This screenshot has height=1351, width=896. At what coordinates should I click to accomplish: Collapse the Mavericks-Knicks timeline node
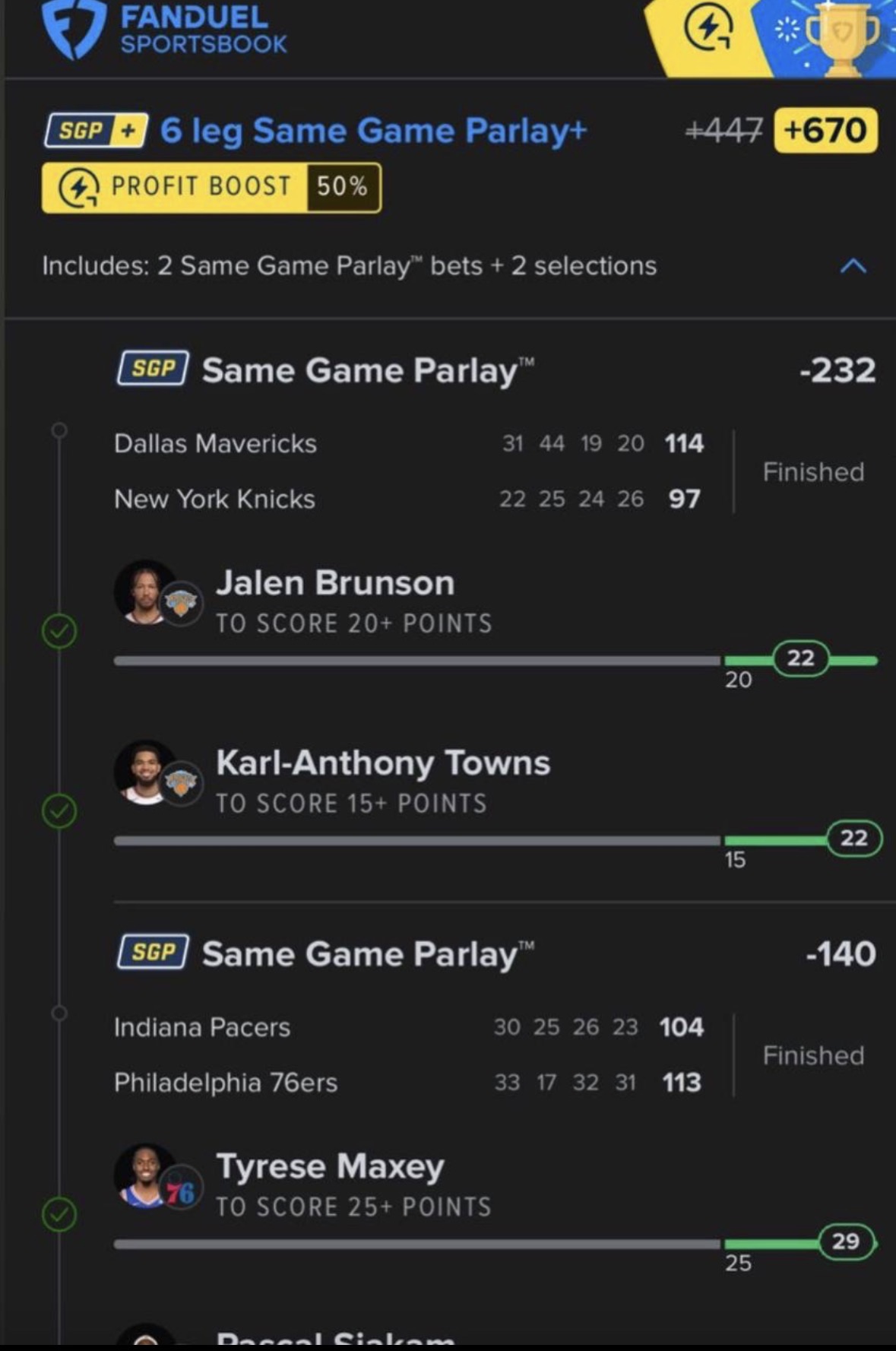tap(59, 431)
